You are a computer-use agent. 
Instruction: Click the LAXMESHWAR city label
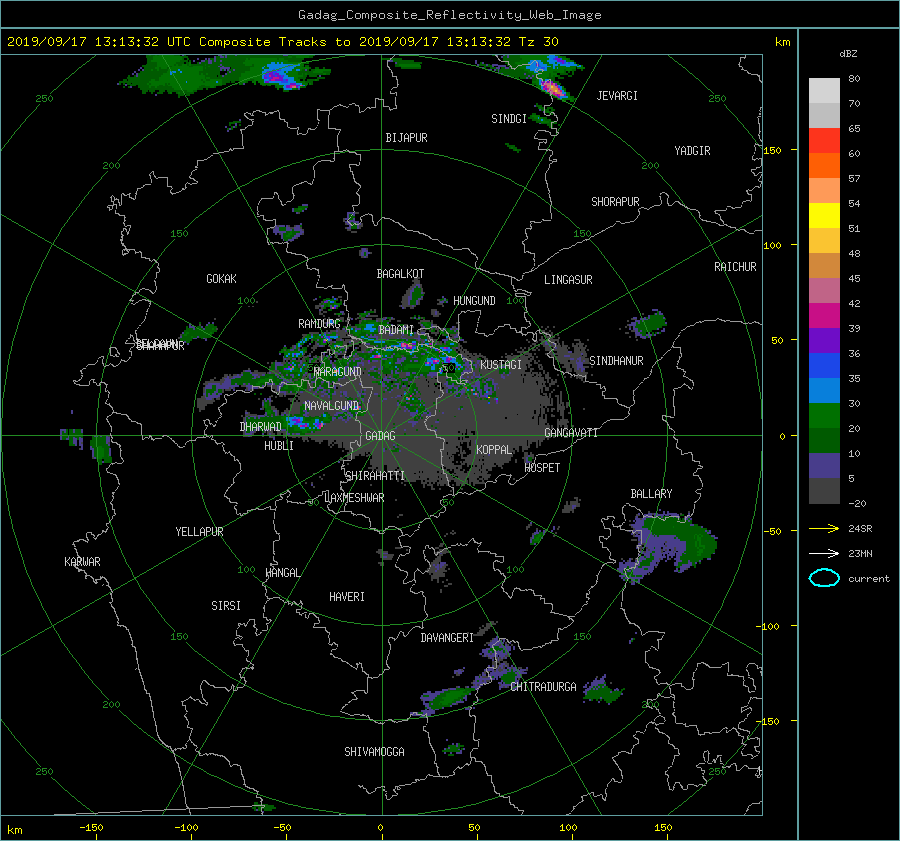354,498
